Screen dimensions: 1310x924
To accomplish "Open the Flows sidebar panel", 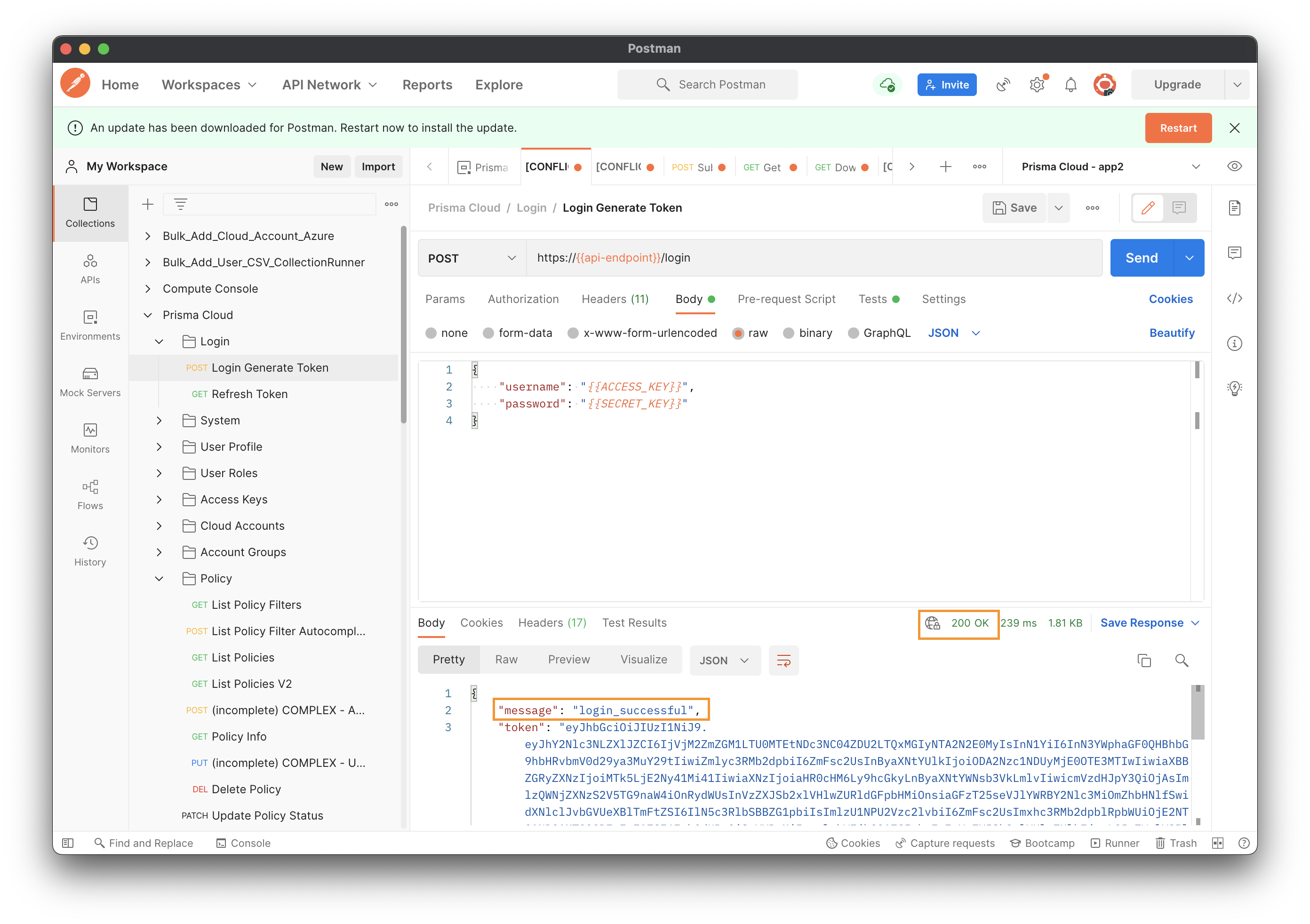I will click(90, 495).
